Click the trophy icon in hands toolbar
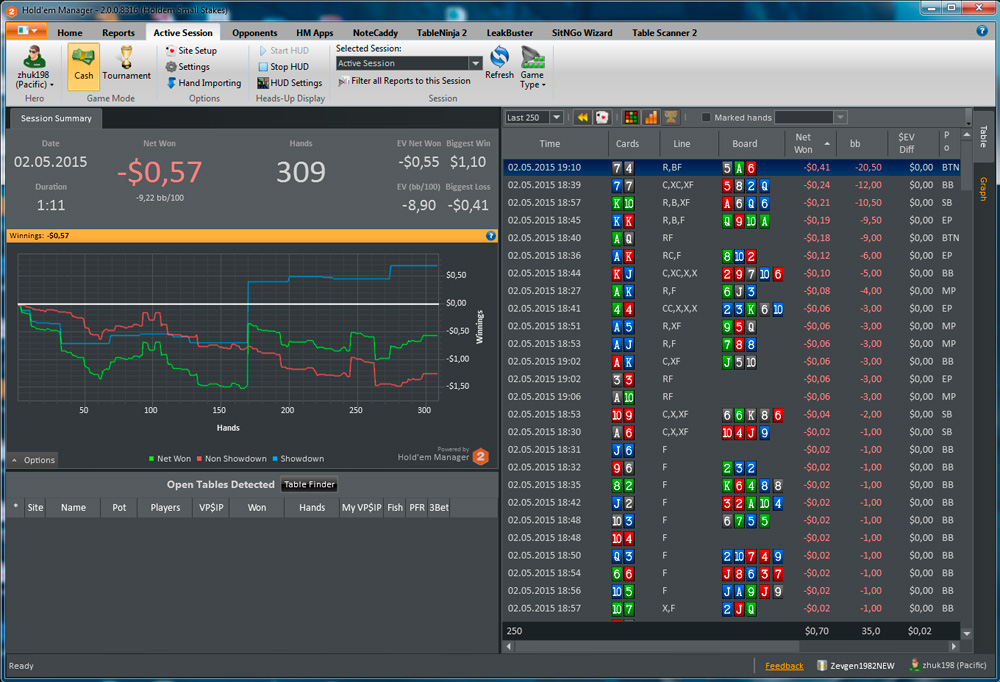1000x682 pixels. click(x=670, y=117)
